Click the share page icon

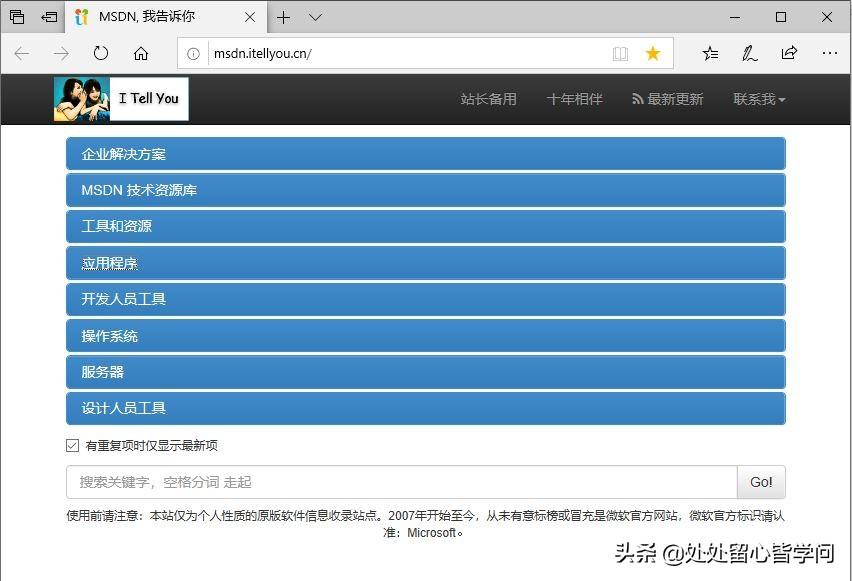click(789, 53)
